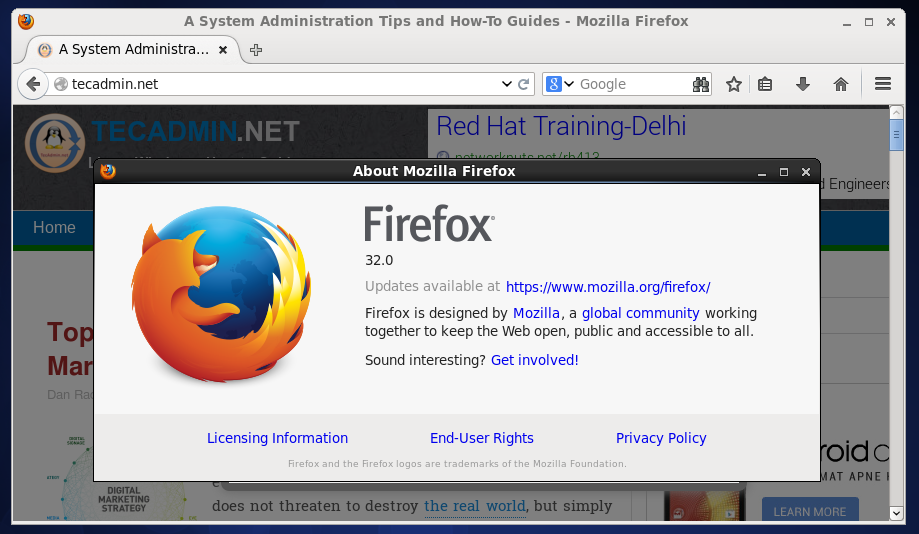Go back using the browser back arrow

coord(33,84)
